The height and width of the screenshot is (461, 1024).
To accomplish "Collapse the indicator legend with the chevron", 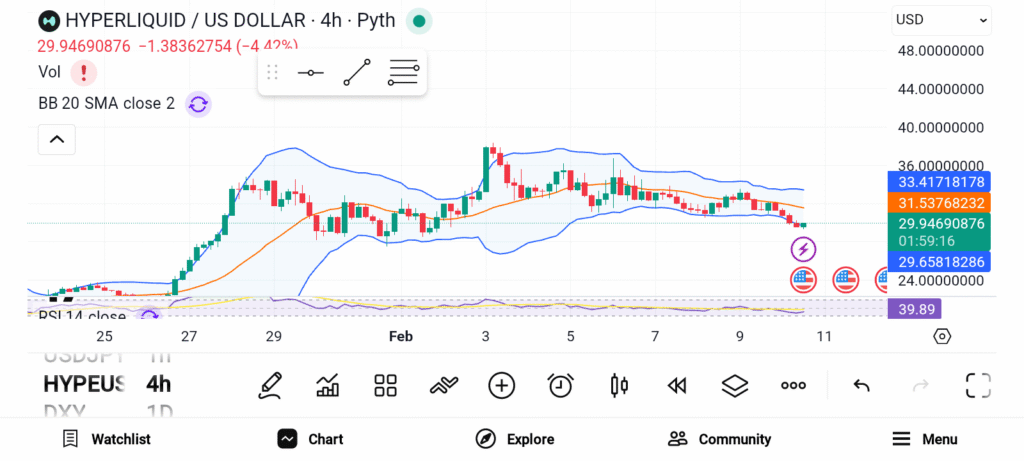I will click(56, 140).
